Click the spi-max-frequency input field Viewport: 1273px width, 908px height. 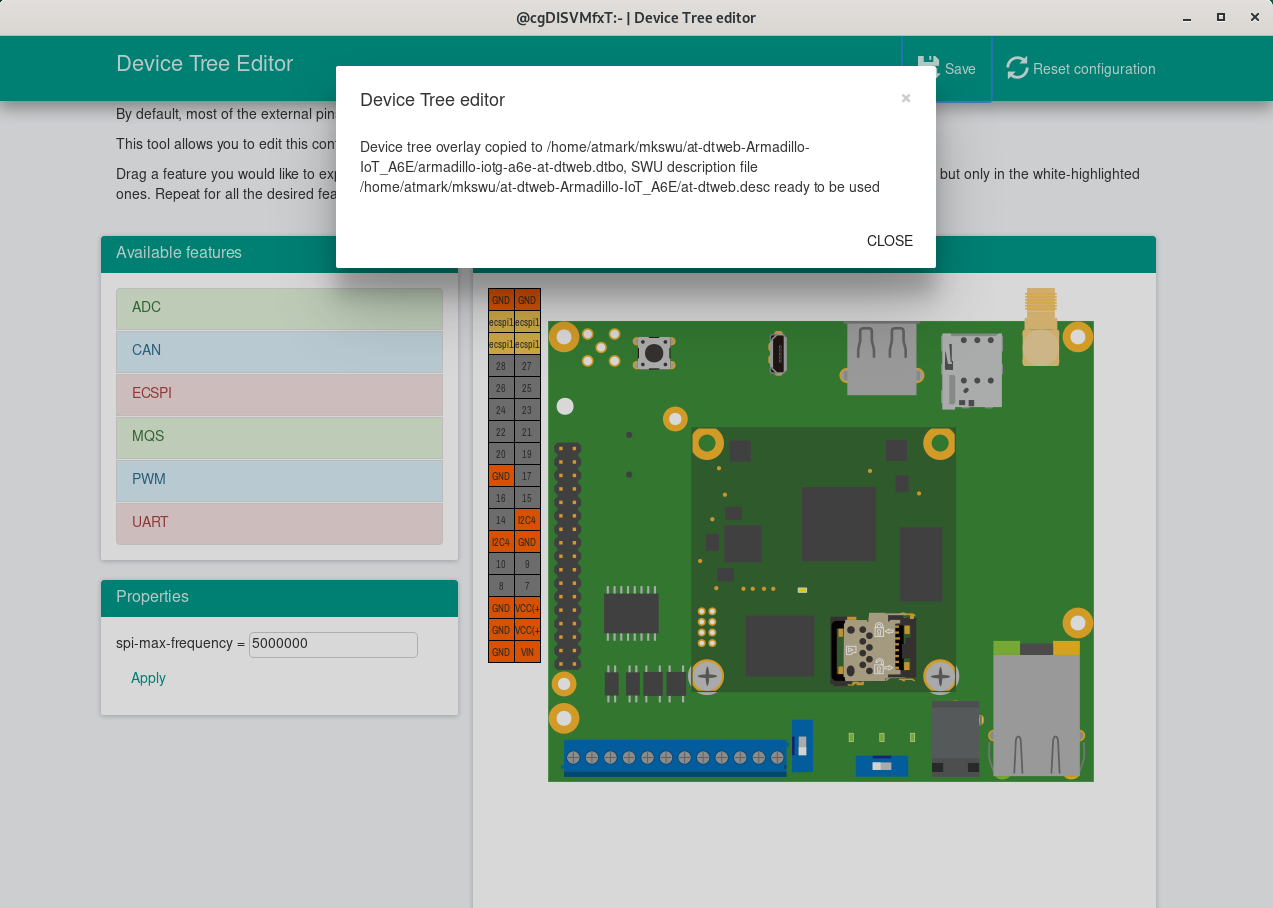click(333, 644)
